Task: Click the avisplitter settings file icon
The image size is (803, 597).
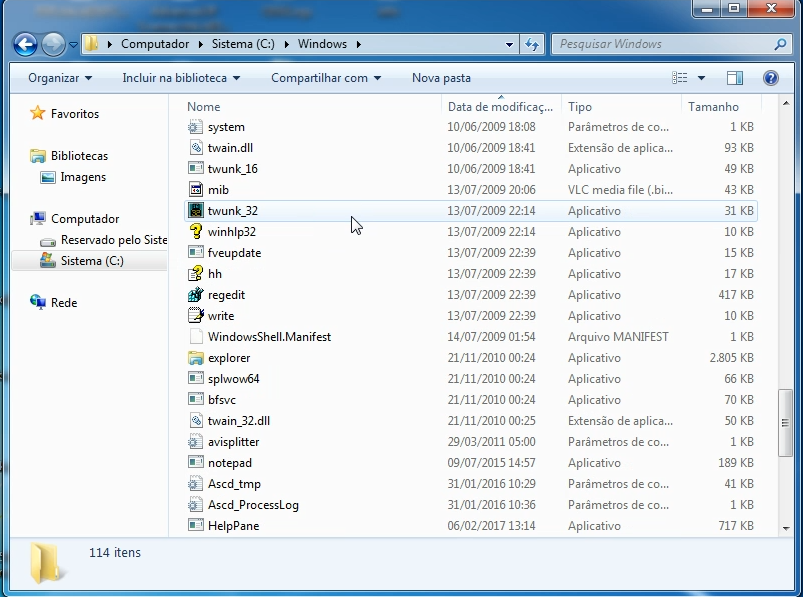Action: [196, 441]
